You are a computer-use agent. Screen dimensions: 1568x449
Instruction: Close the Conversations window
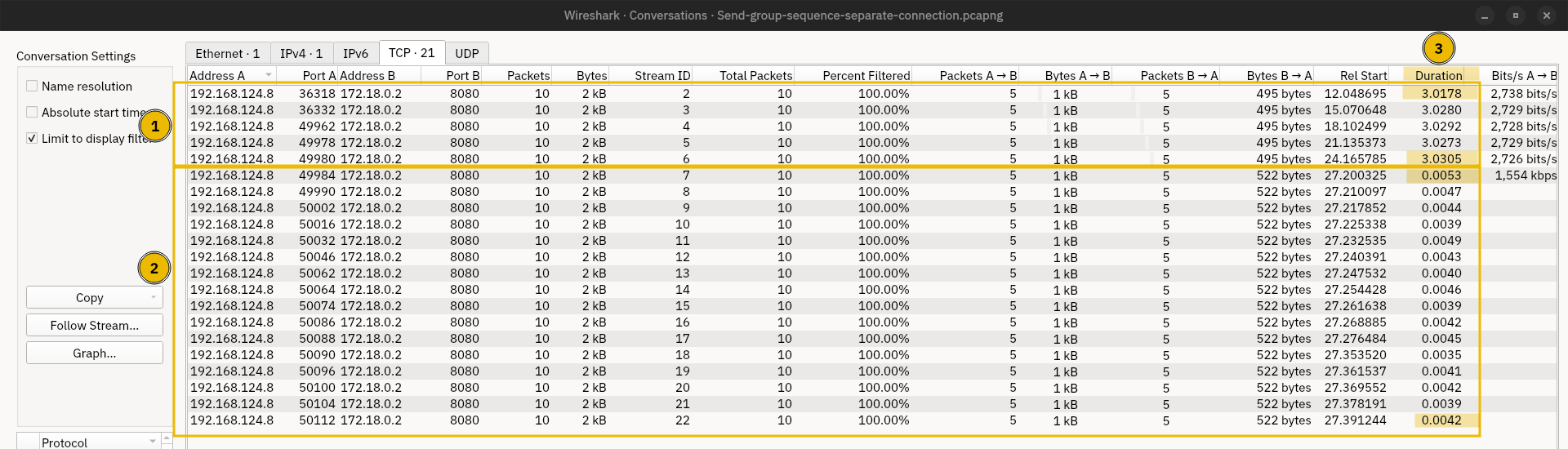click(1546, 15)
